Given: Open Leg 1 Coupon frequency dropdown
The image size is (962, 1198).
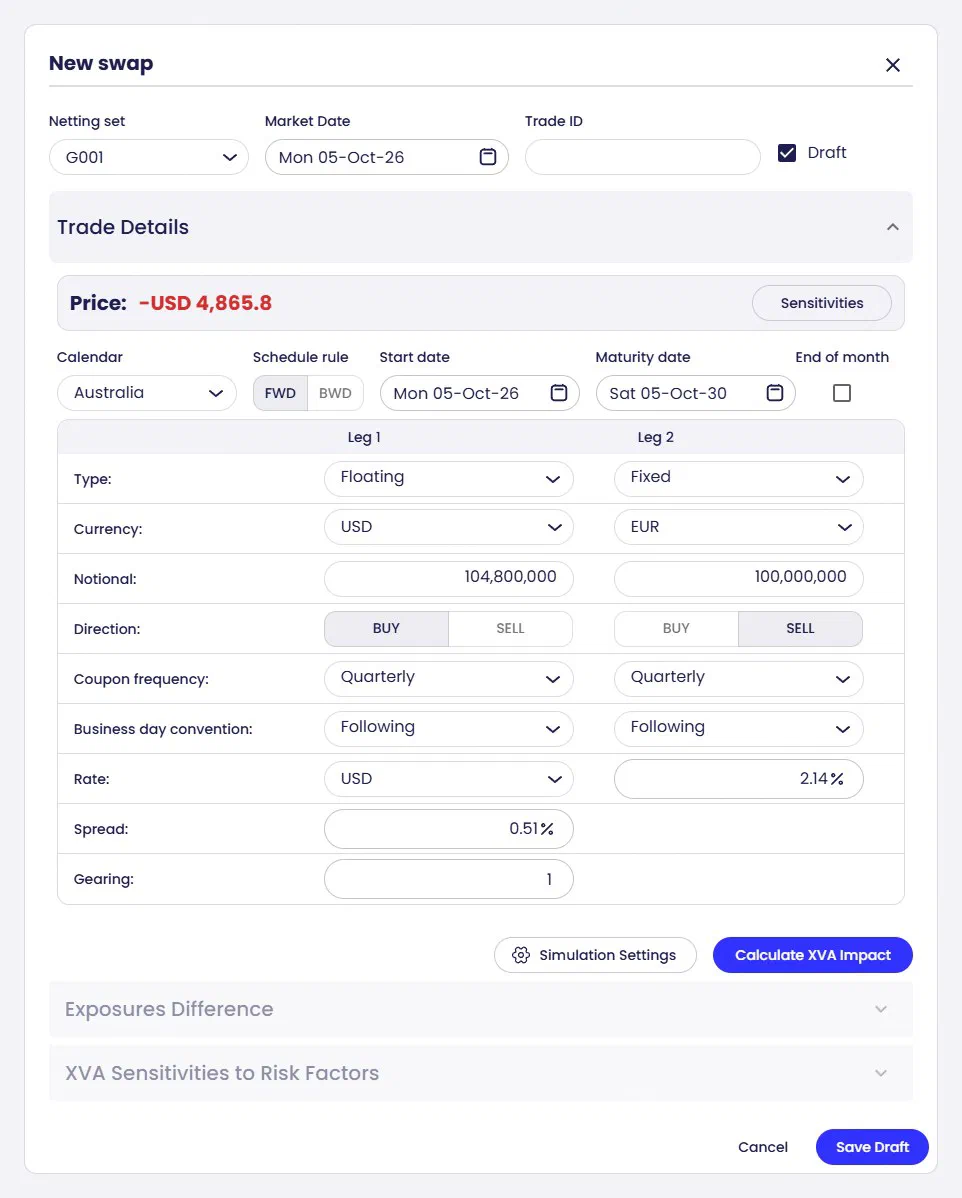Looking at the screenshot, I should [x=449, y=678].
